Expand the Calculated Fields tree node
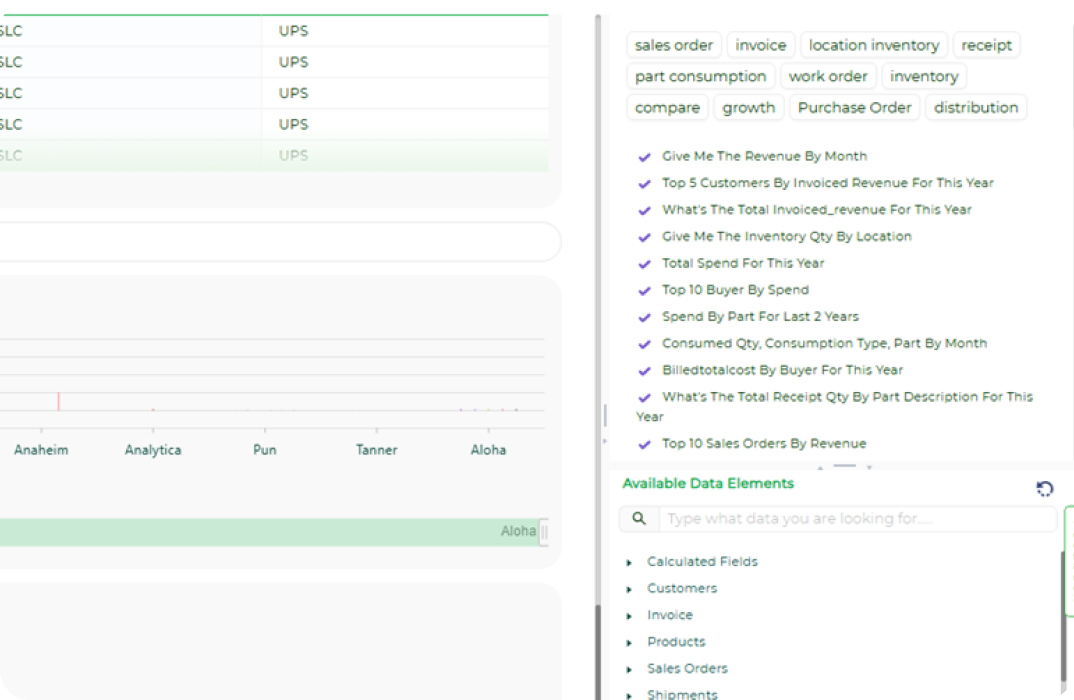 point(629,563)
